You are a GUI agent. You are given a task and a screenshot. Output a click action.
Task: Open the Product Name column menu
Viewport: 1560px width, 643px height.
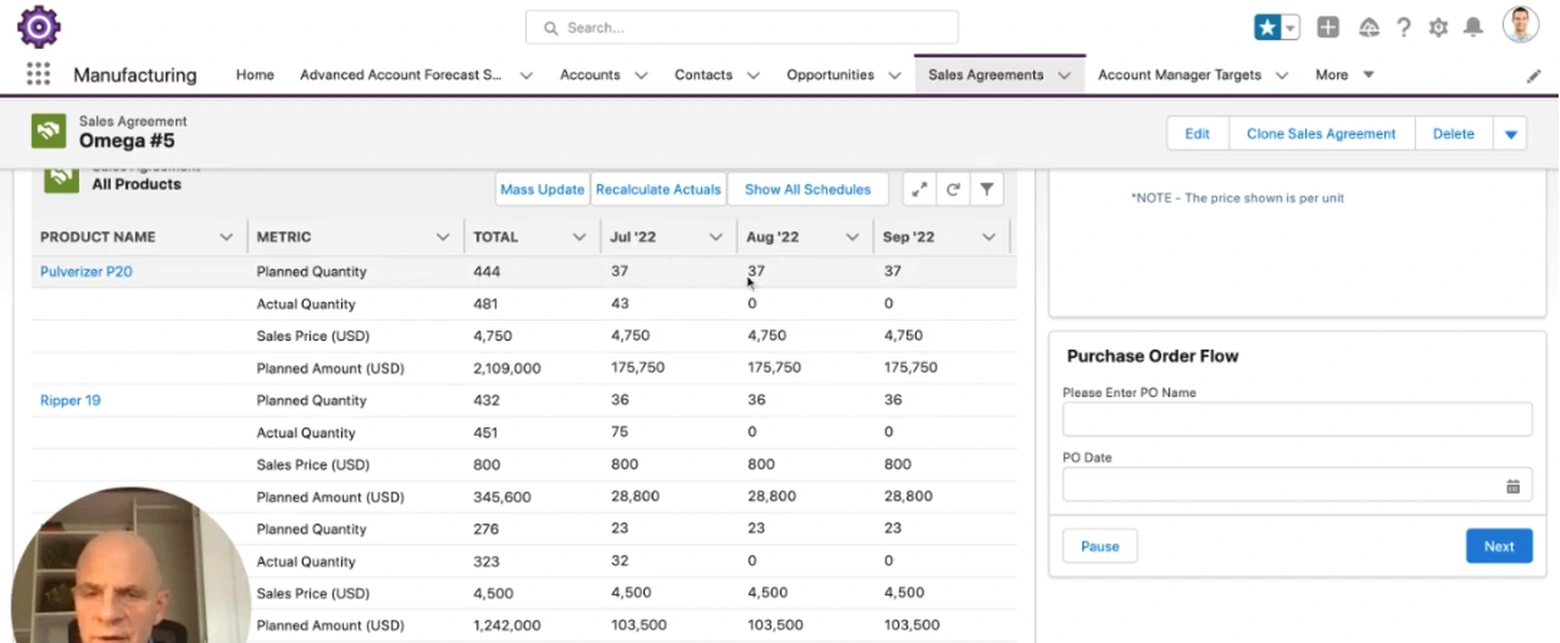(x=226, y=237)
